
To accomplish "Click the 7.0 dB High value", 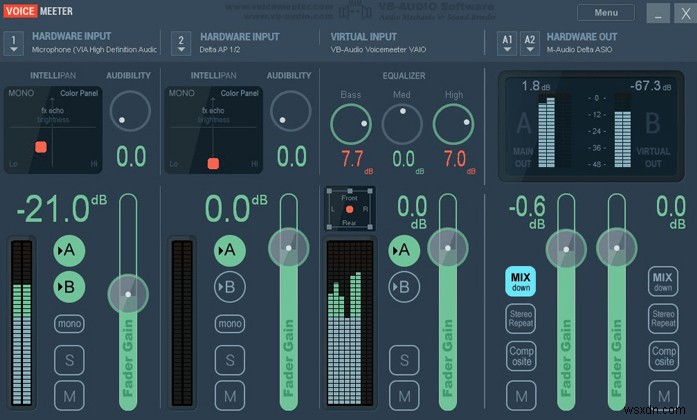I will (459, 161).
